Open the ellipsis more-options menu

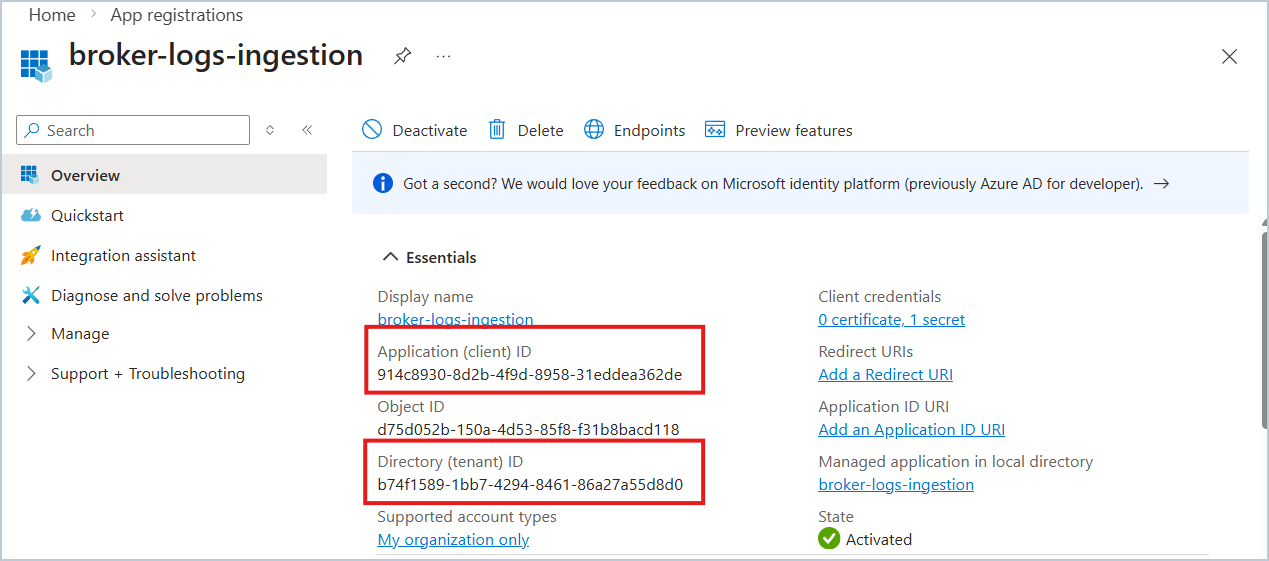[x=444, y=57]
